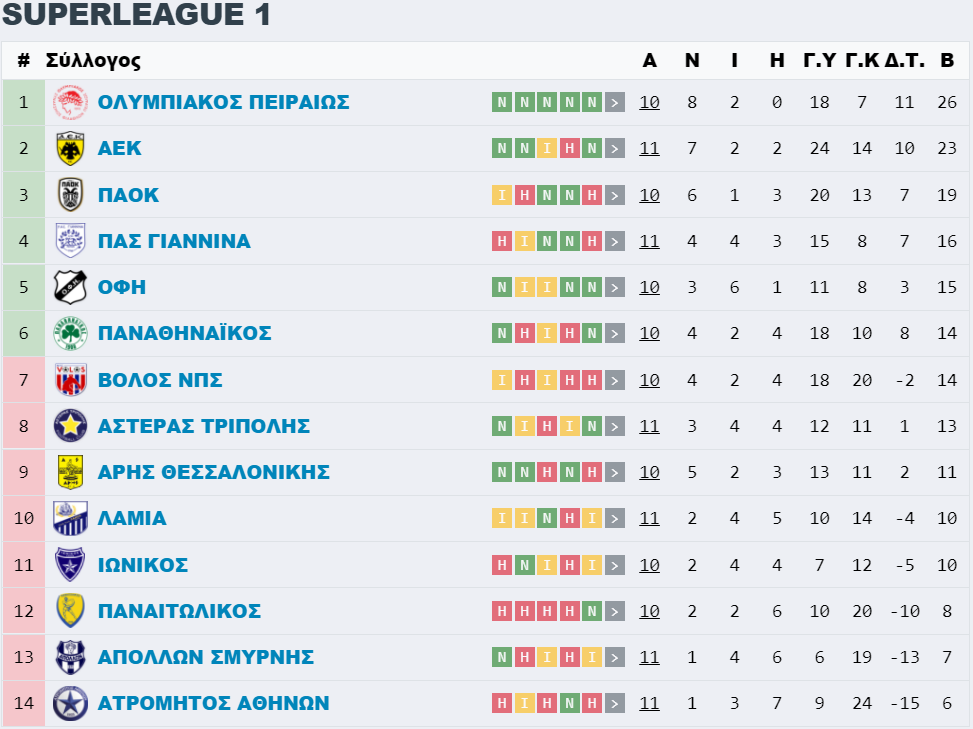The height and width of the screenshot is (729, 973).
Task: Click the Ατρόμητος Αθηνών star crest
Action: [x=70, y=704]
